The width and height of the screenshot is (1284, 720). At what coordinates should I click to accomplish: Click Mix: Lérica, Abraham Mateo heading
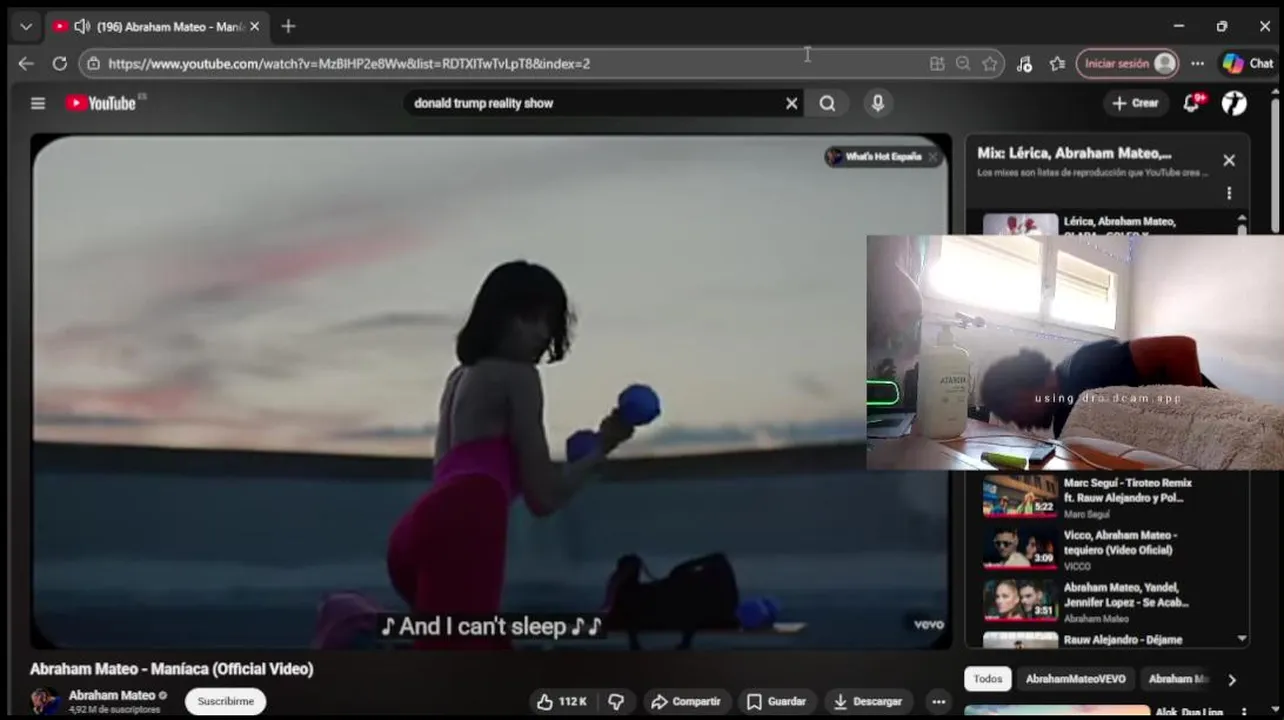1074,154
